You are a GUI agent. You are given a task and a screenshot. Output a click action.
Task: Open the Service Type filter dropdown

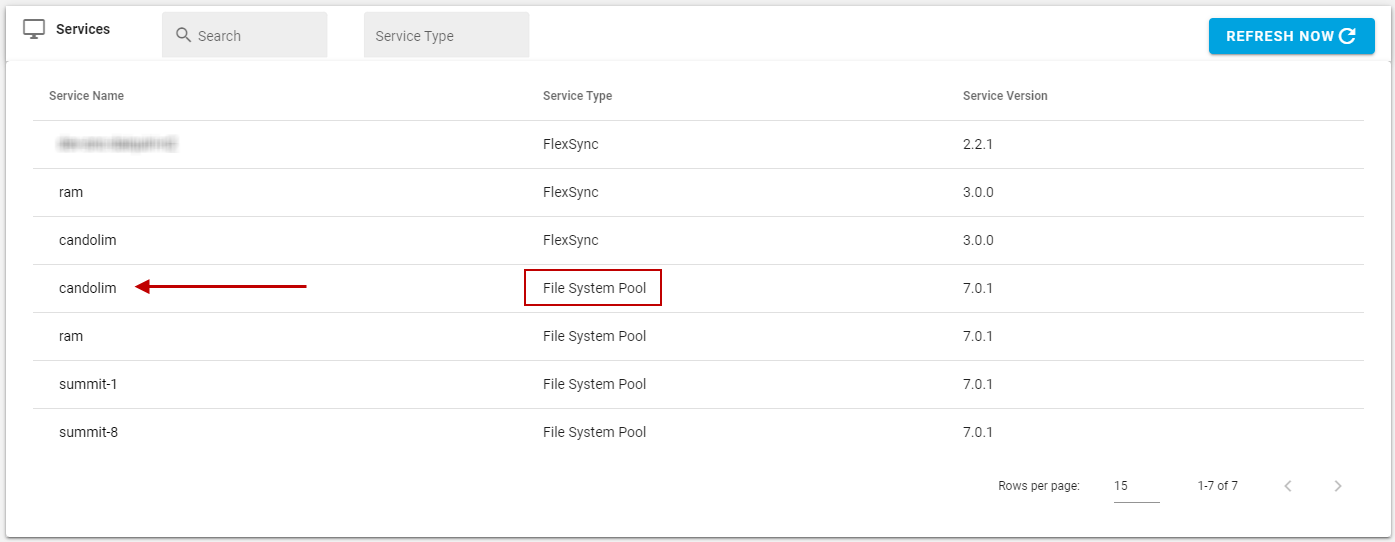pos(446,36)
